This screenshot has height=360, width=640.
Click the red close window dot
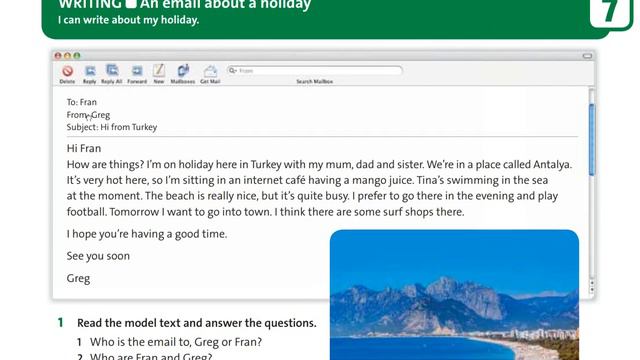click(x=58, y=56)
